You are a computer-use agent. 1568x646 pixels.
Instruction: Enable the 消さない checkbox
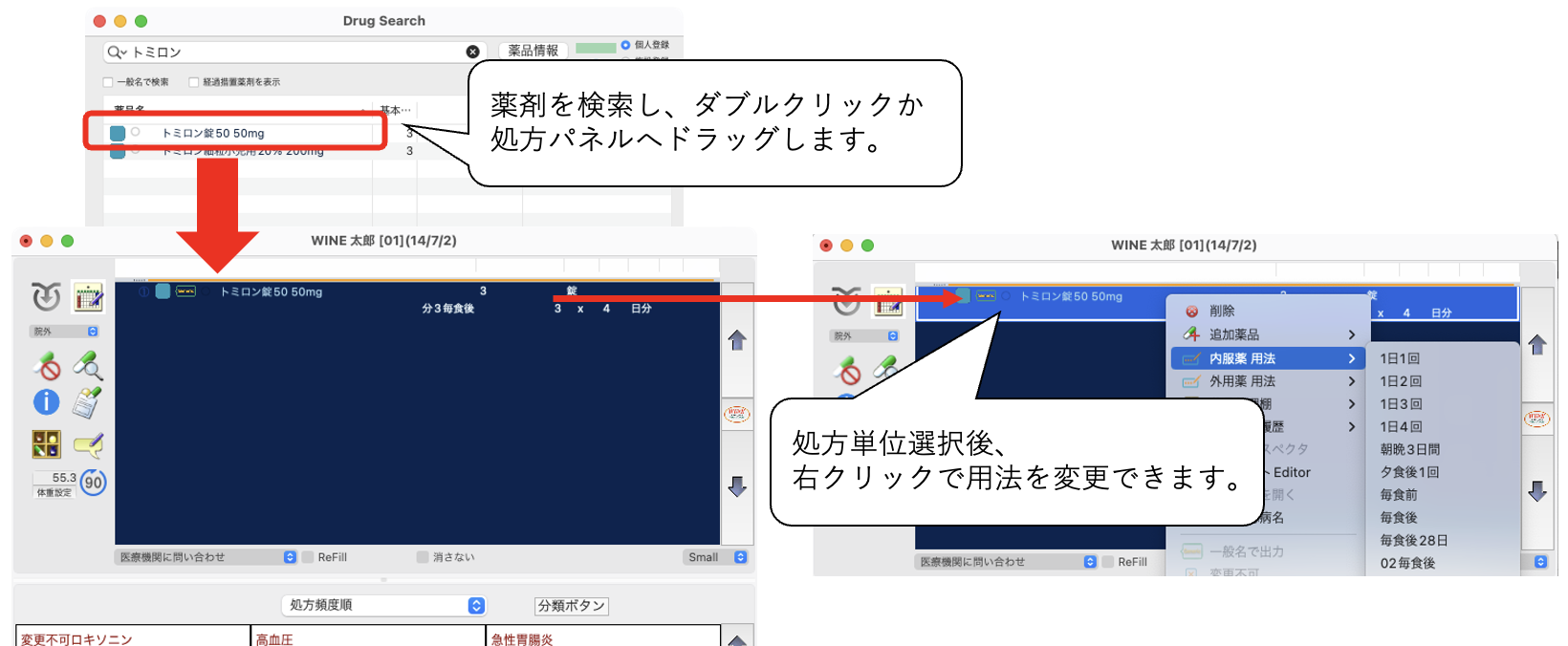coord(423,557)
